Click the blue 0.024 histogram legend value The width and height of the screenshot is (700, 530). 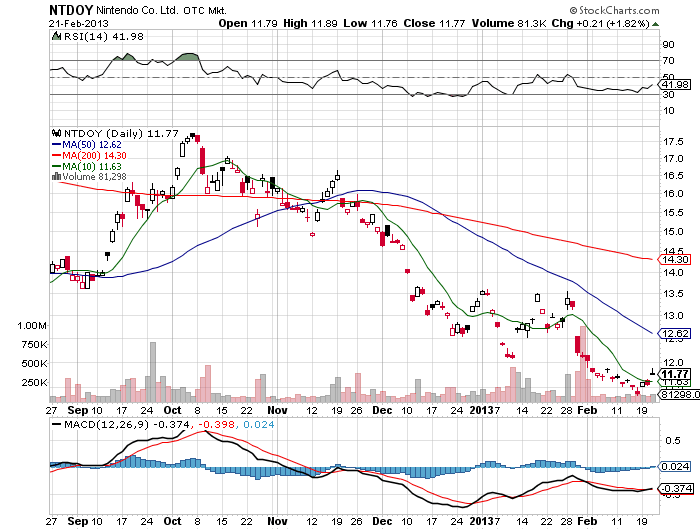[x=259, y=424]
